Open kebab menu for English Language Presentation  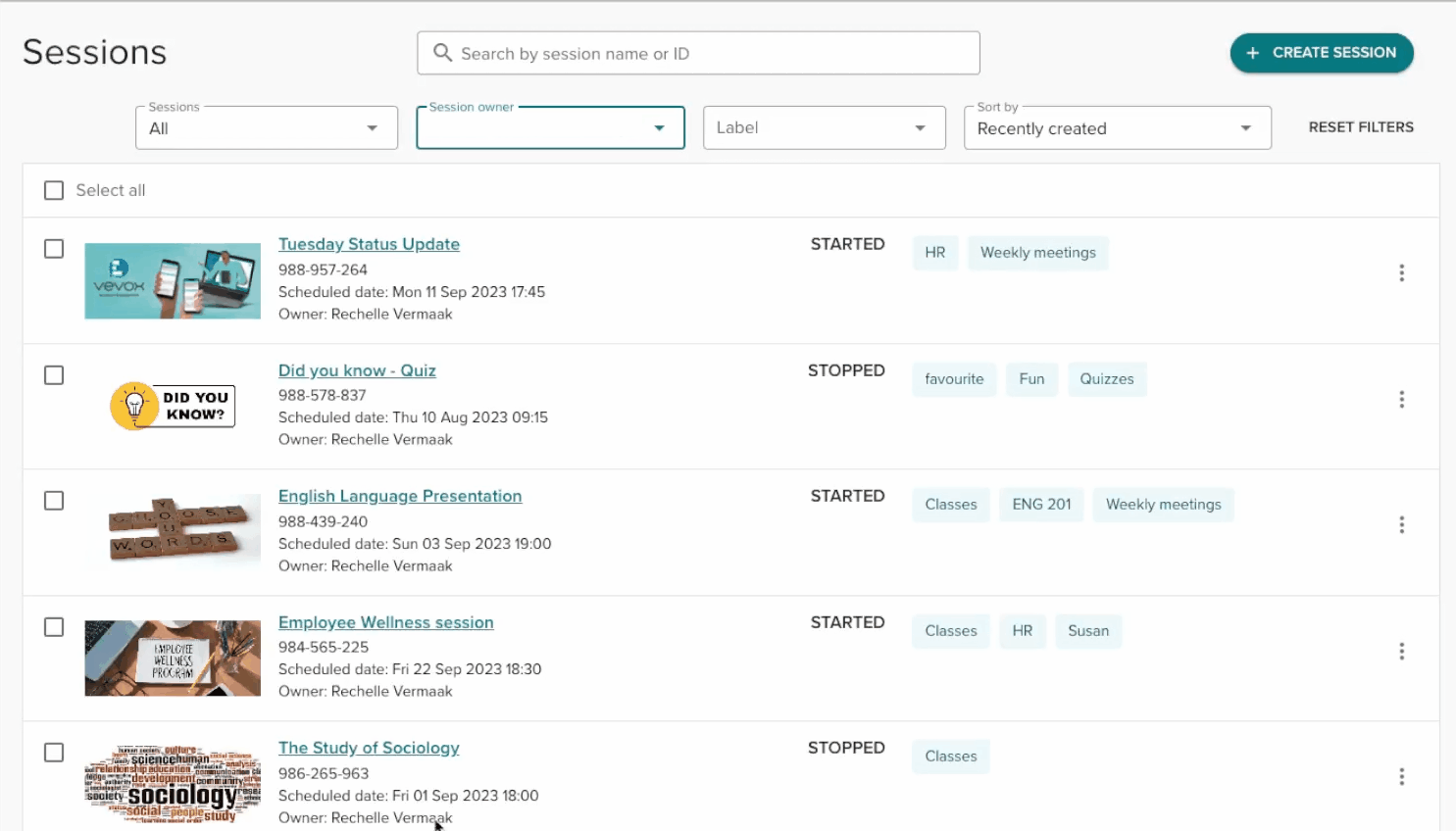click(1401, 525)
